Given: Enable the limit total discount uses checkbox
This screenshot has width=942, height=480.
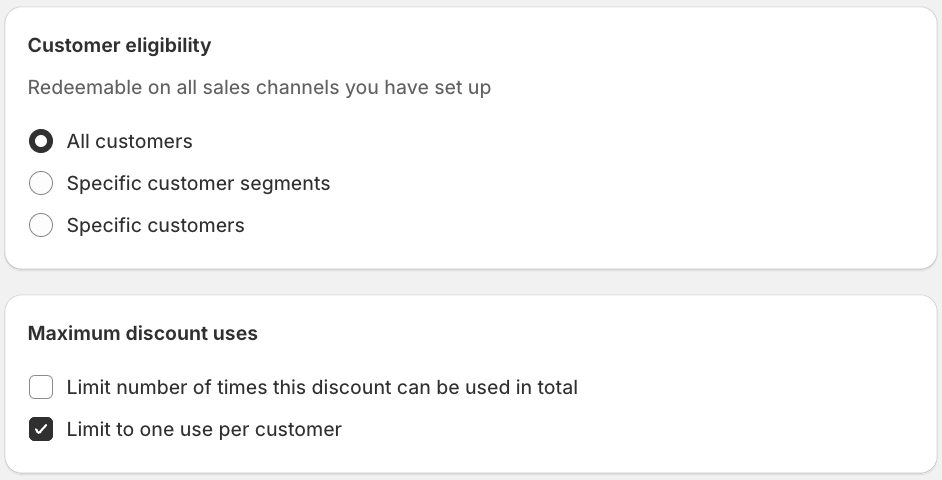Looking at the screenshot, I should tap(41, 387).
